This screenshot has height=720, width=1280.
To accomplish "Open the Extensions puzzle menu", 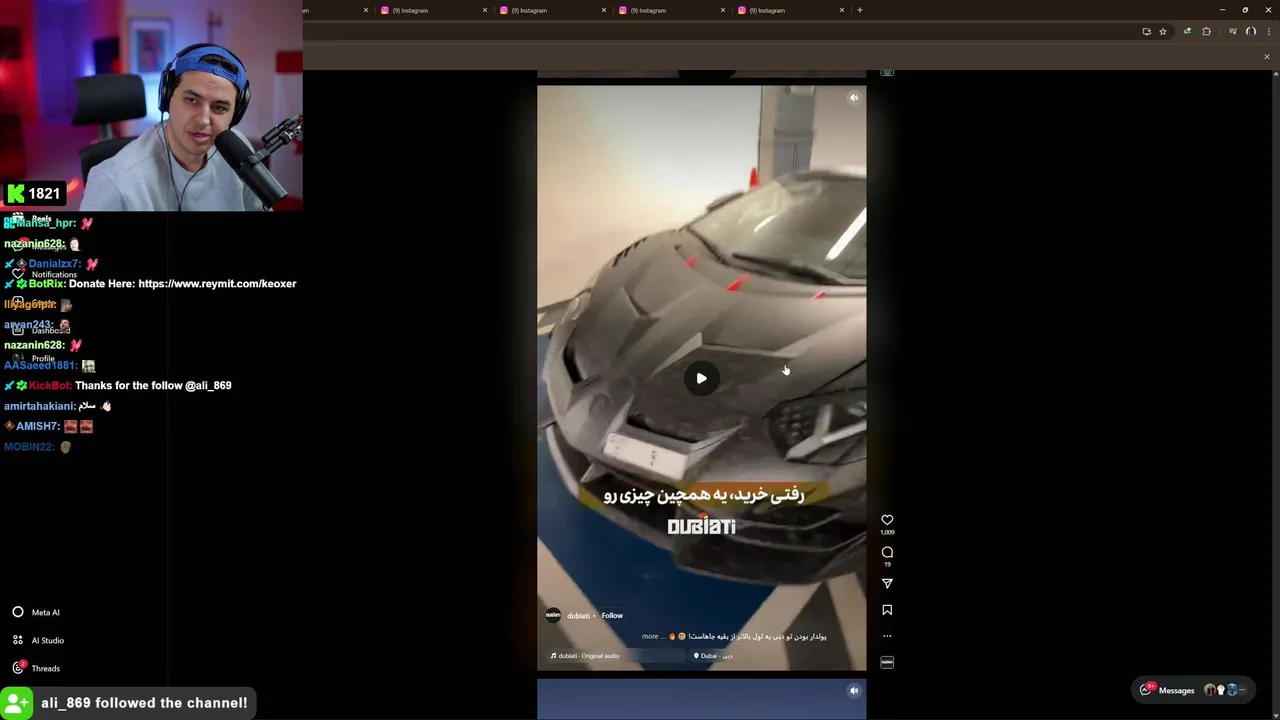I will [x=1206, y=32].
